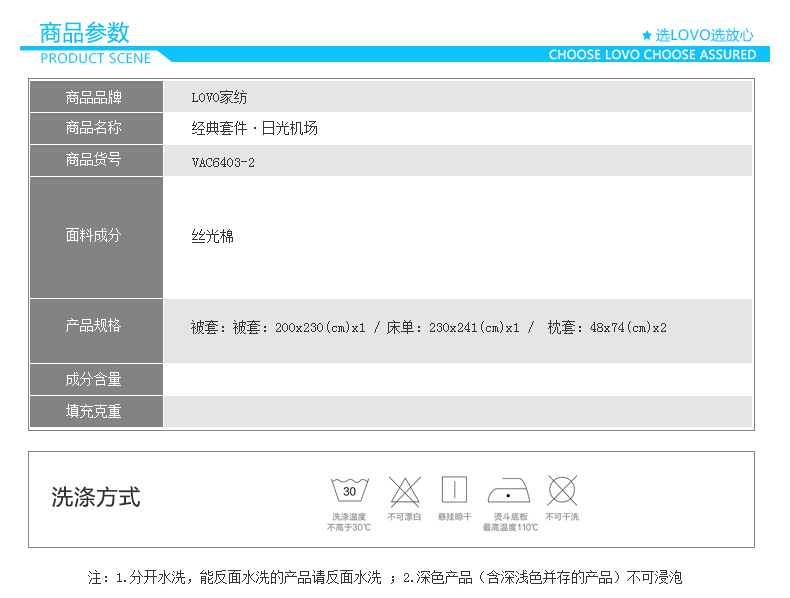Click the hang-dry square icon
Viewport: 790px width, 598px height.
click(x=454, y=489)
